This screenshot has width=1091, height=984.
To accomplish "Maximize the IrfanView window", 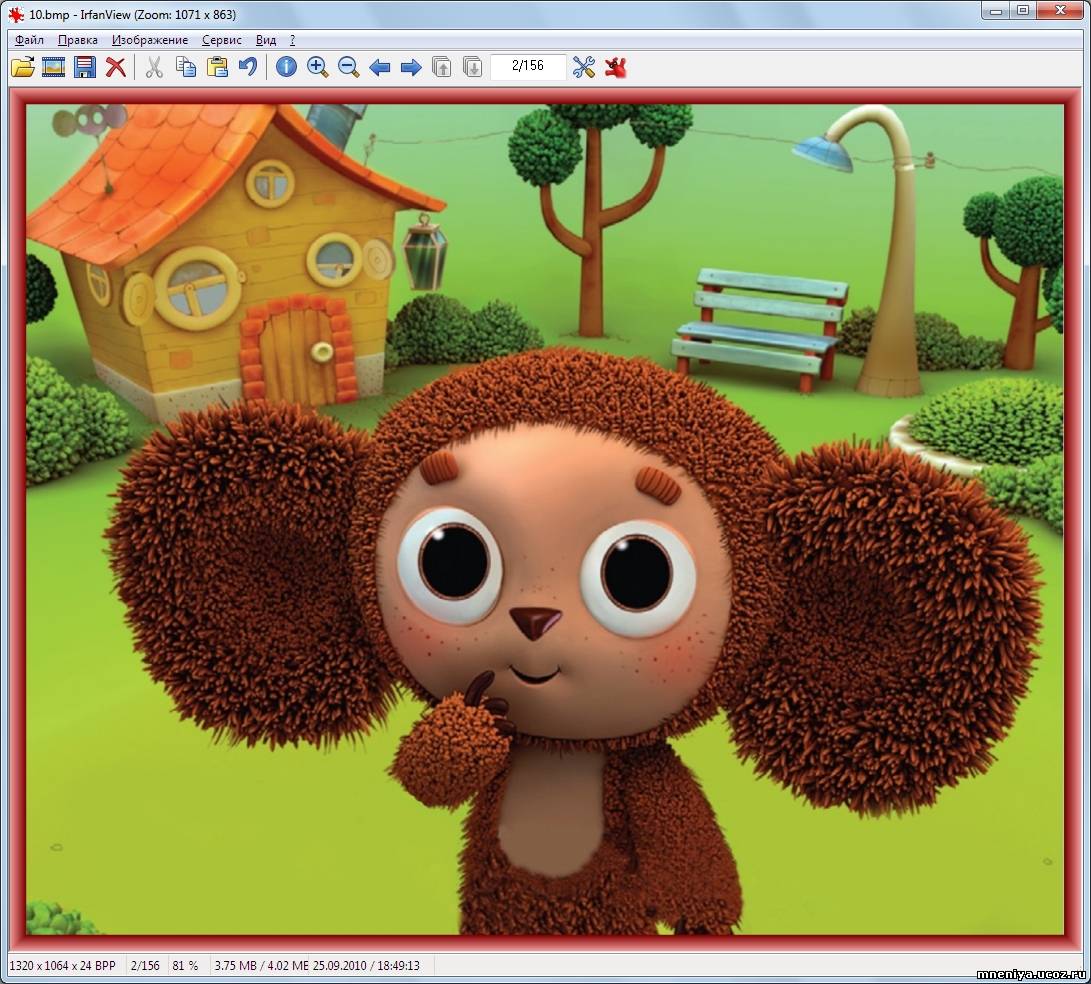I will pos(1024,10).
